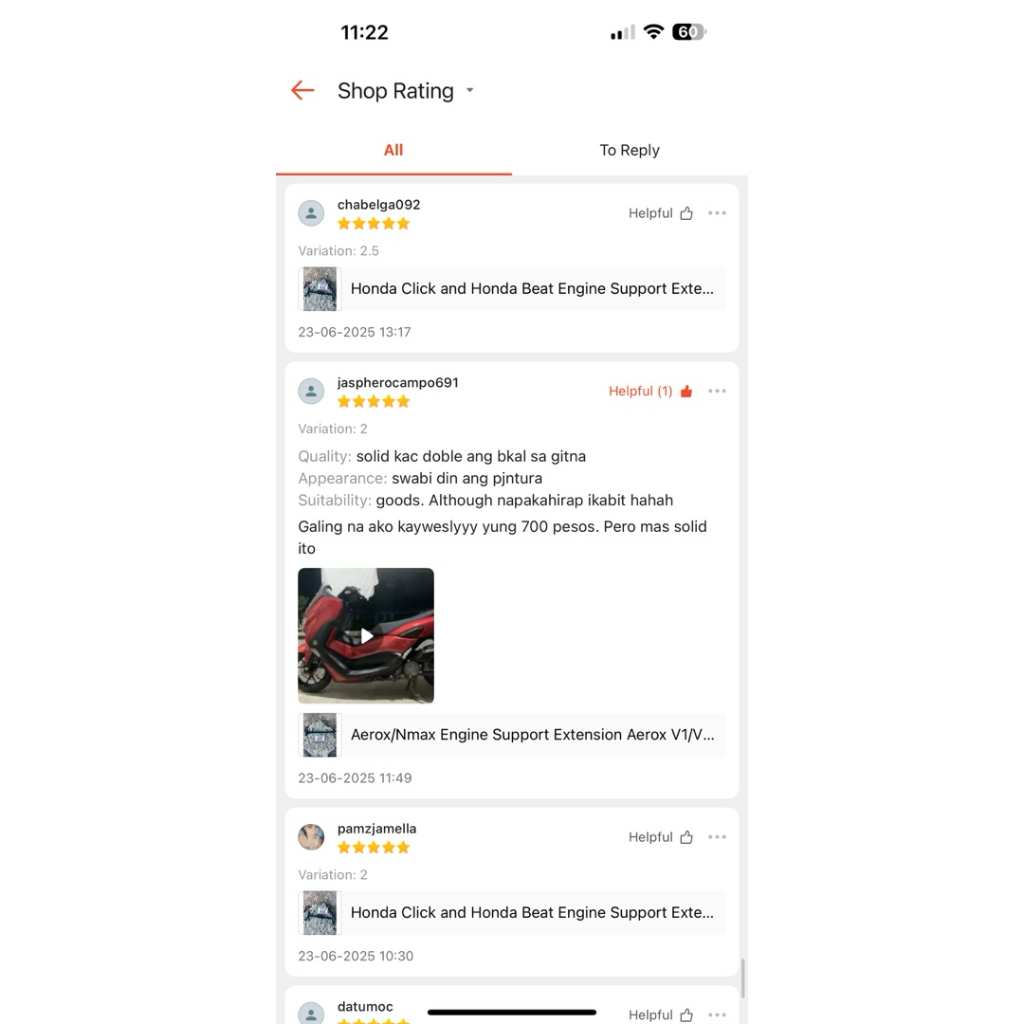Screen dimensions: 1024x1024
Task: Open the Honda Click product in chabelga092's review
Action: [x=511, y=289]
